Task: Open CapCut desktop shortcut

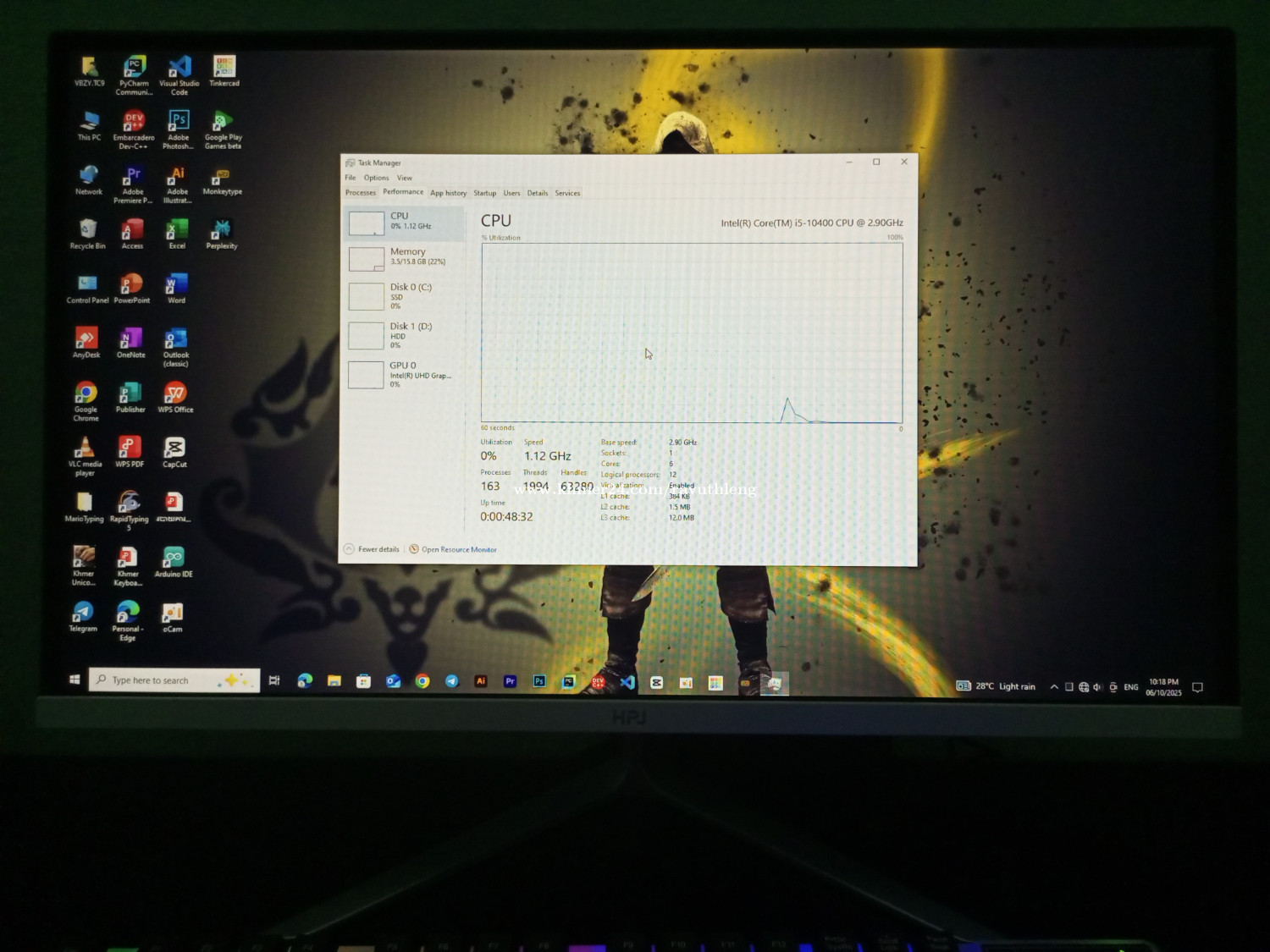Action: point(174,452)
